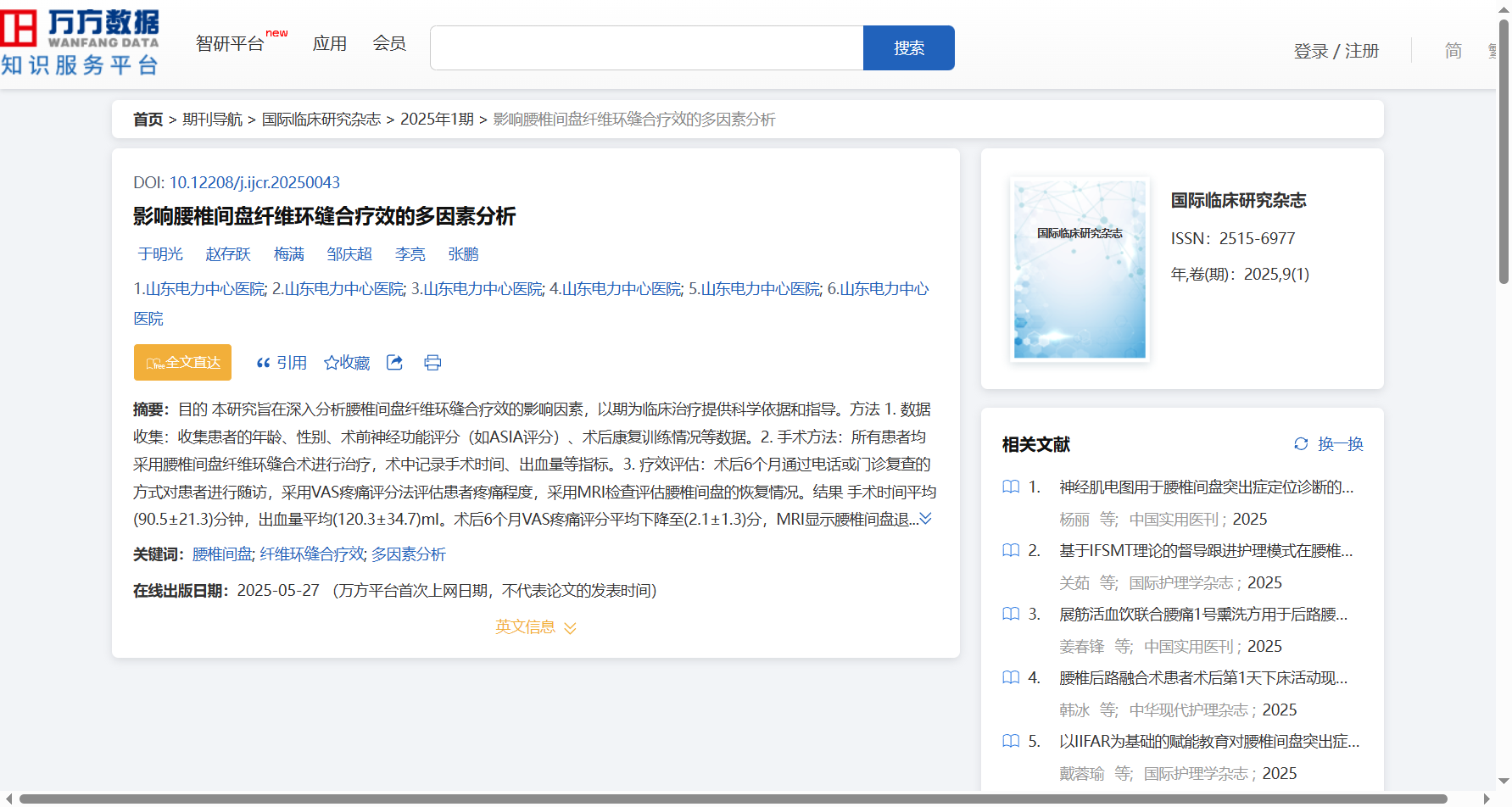Click the search input field

[x=647, y=47]
